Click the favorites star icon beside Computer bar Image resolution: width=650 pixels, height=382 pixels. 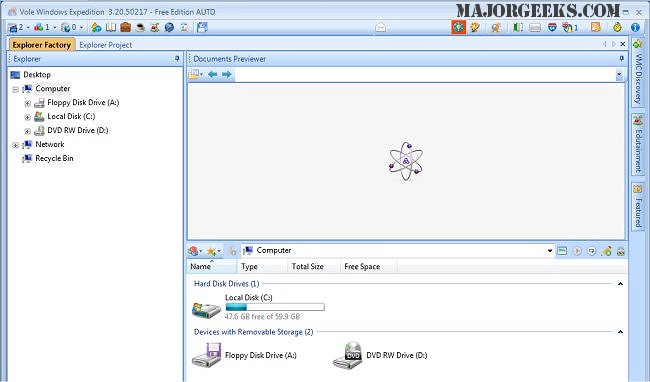coord(212,251)
